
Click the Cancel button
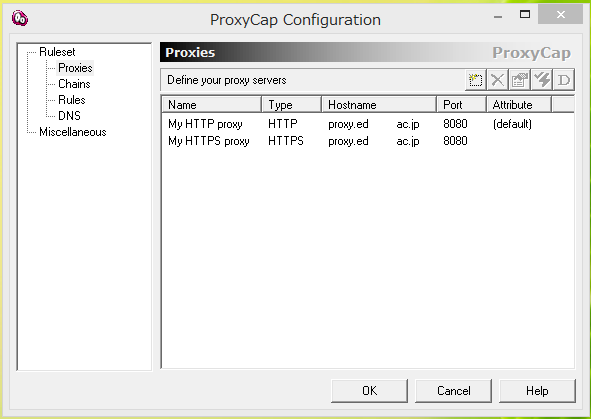[453, 391]
